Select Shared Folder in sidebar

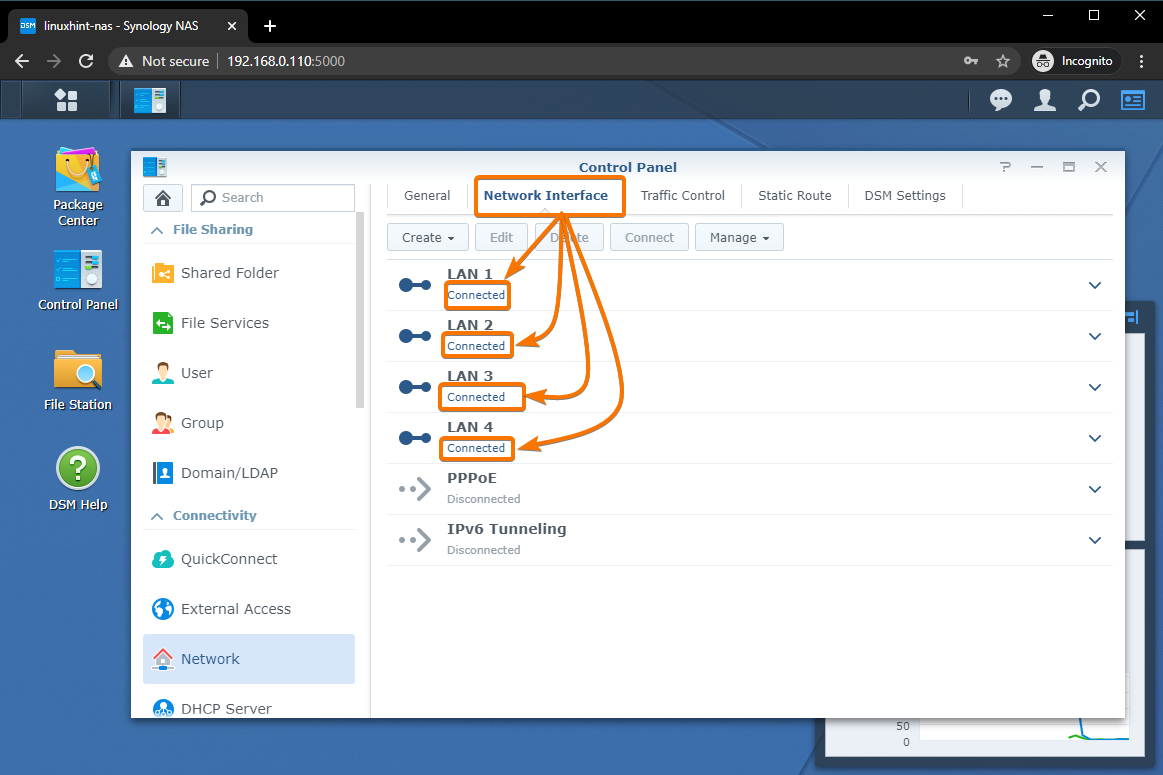click(x=229, y=273)
